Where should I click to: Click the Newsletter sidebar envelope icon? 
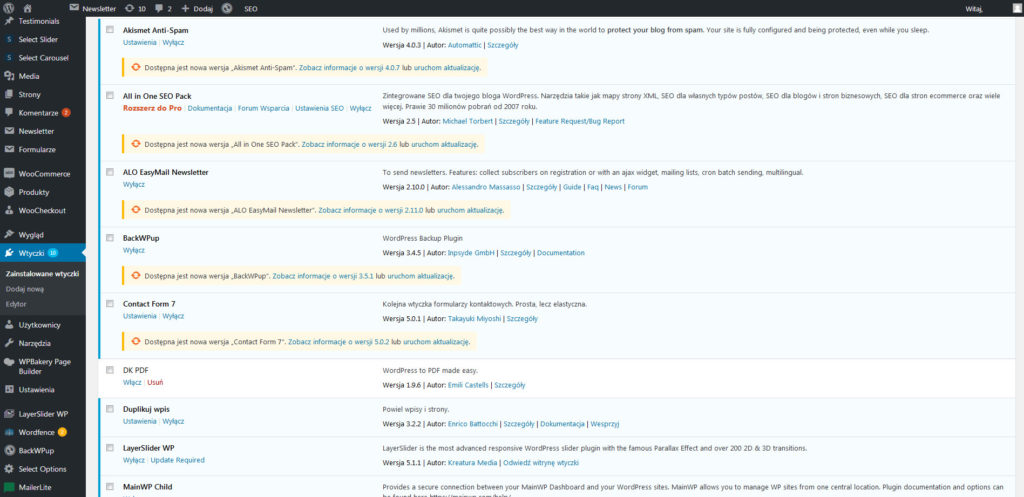point(8,131)
